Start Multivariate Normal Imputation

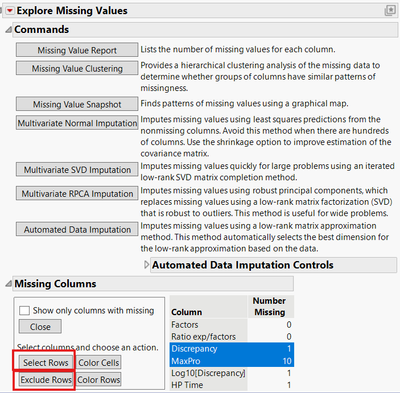click(77, 123)
